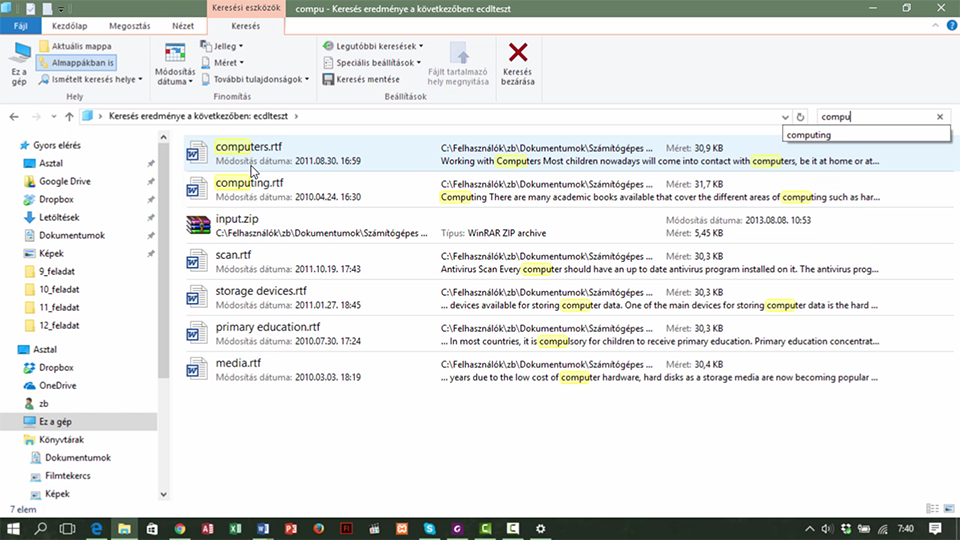Select the computing search suggestion
Viewport: 960px width, 540px height.
click(866, 135)
